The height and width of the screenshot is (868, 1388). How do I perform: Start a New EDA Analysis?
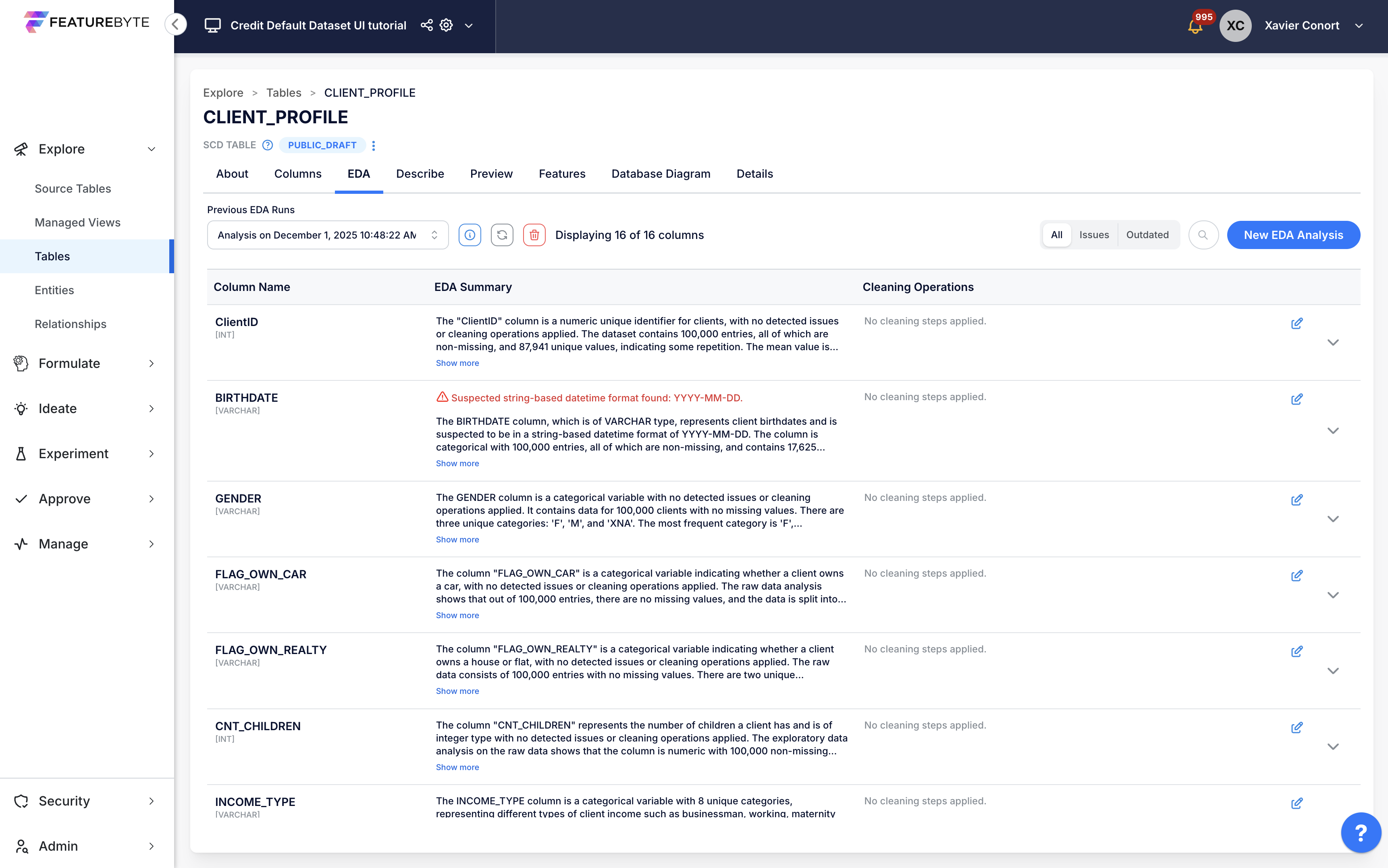coord(1293,235)
